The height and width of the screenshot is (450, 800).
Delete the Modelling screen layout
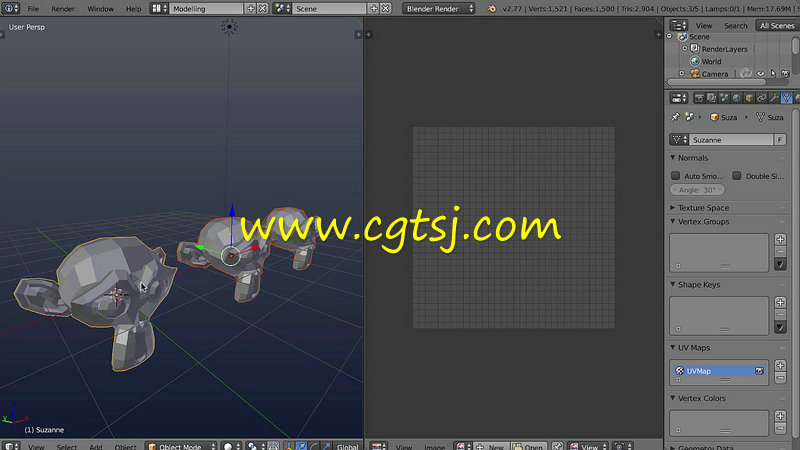pyautogui.click(x=262, y=8)
